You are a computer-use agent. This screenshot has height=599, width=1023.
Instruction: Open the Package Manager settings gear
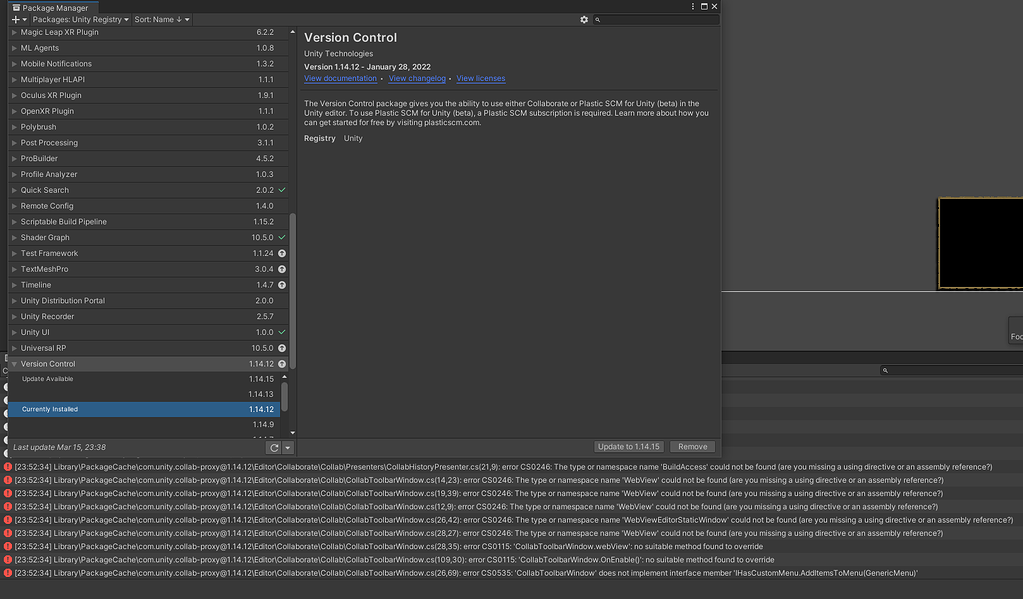(x=586, y=19)
